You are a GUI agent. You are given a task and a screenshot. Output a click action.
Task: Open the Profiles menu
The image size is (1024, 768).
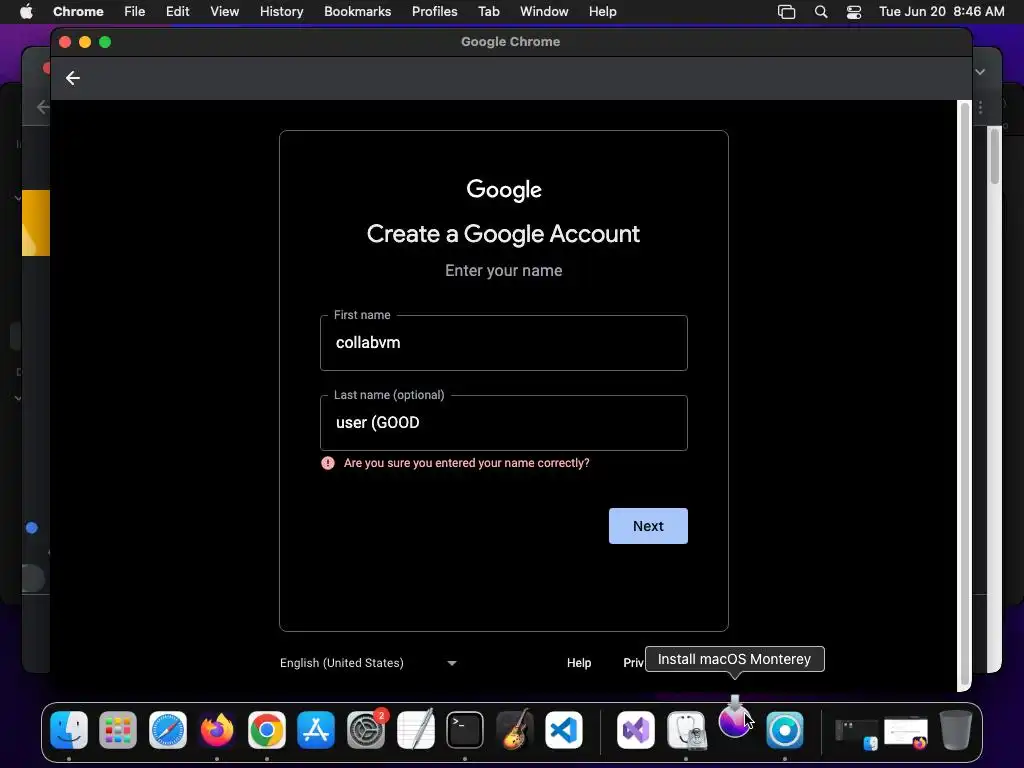(434, 12)
